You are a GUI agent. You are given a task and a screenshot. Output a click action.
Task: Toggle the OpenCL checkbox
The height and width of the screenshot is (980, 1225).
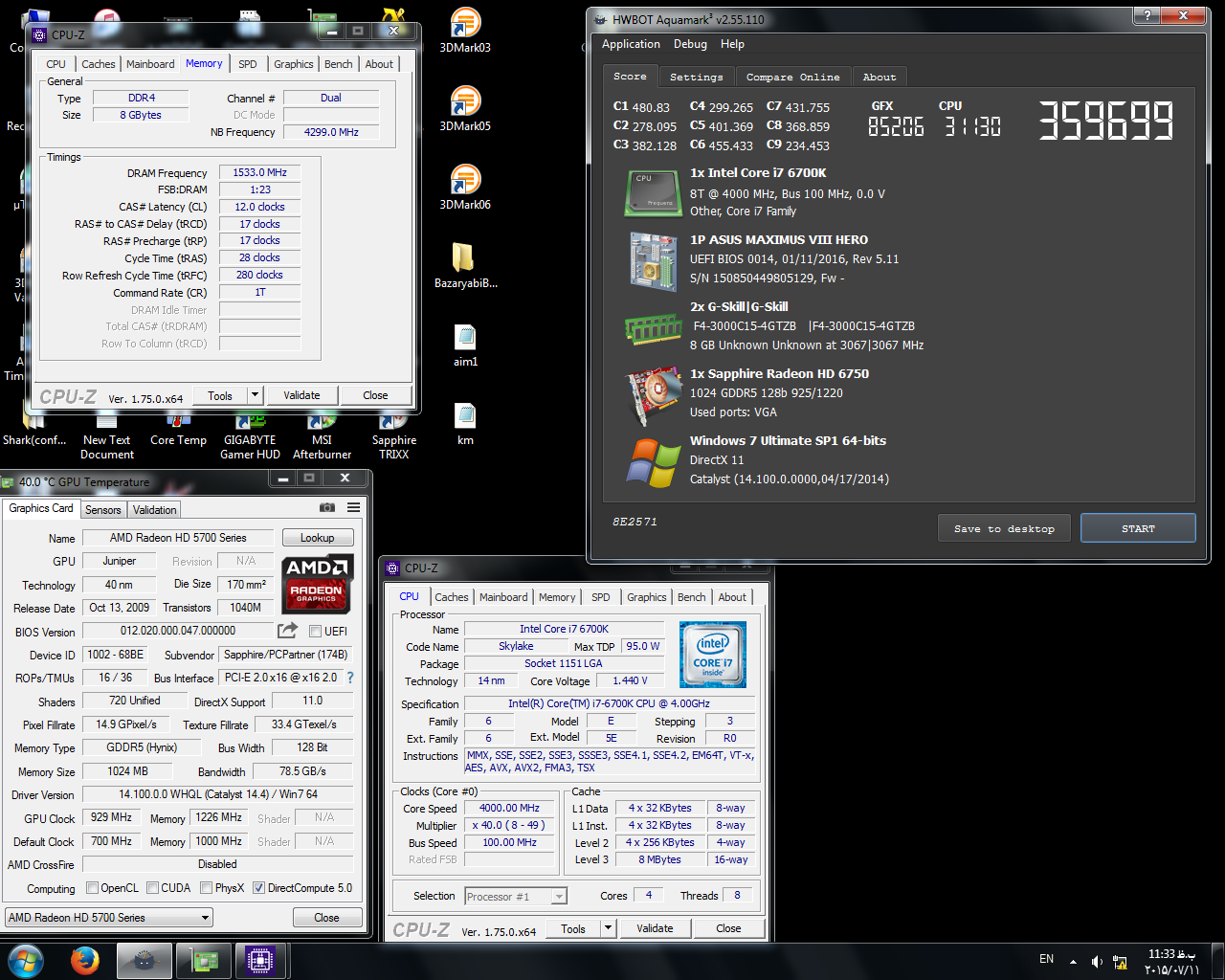[x=93, y=888]
